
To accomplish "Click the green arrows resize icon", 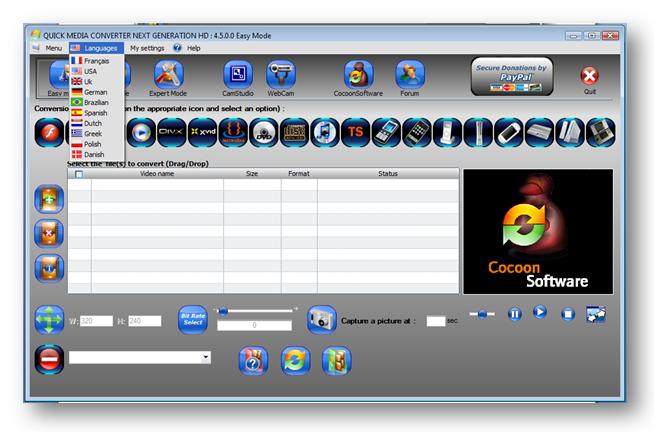I will pyautogui.click(x=49, y=320).
